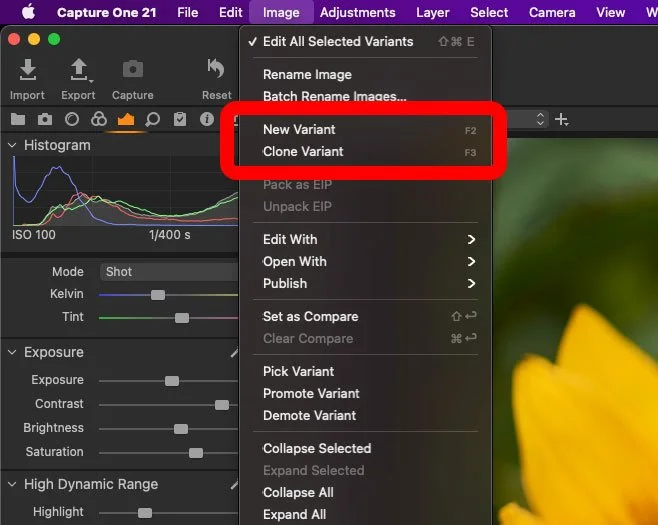Open the Apple menu
Image resolution: width=658 pixels, height=525 pixels.
[28, 12]
